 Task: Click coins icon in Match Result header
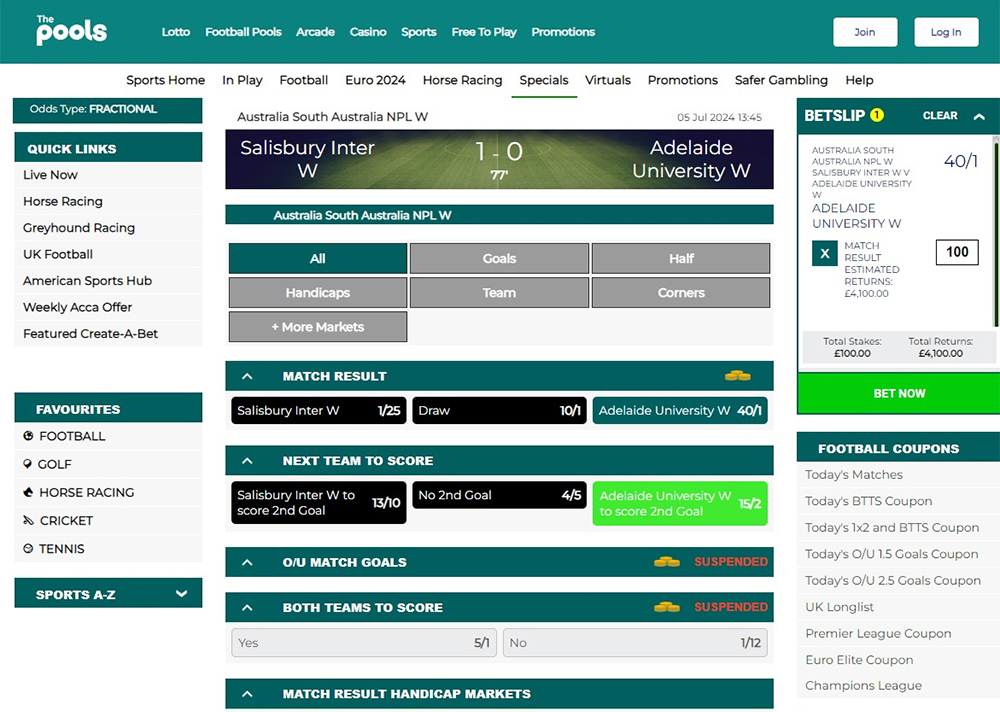[x=737, y=376]
